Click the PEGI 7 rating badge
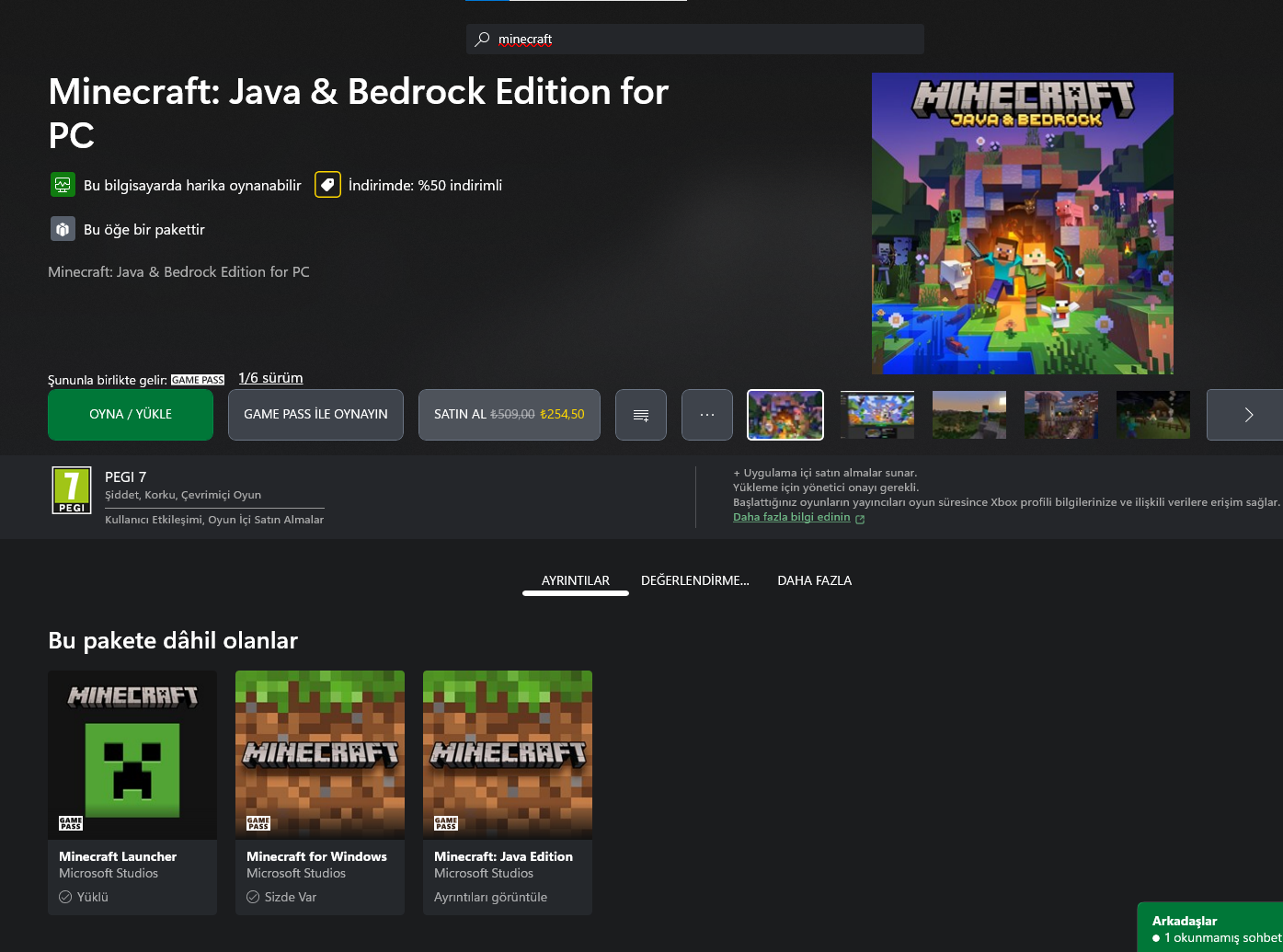This screenshot has height=952, width=1283. click(x=72, y=490)
